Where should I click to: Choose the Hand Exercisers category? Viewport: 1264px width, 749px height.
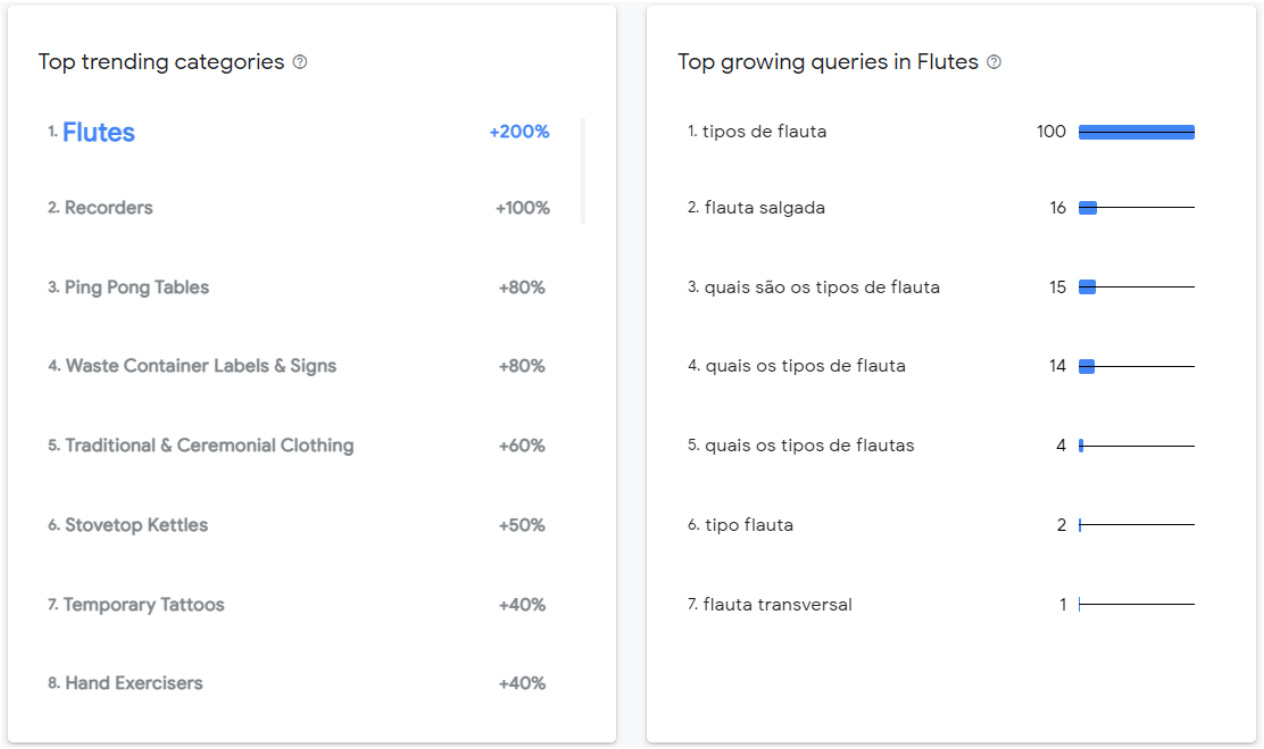(x=133, y=683)
